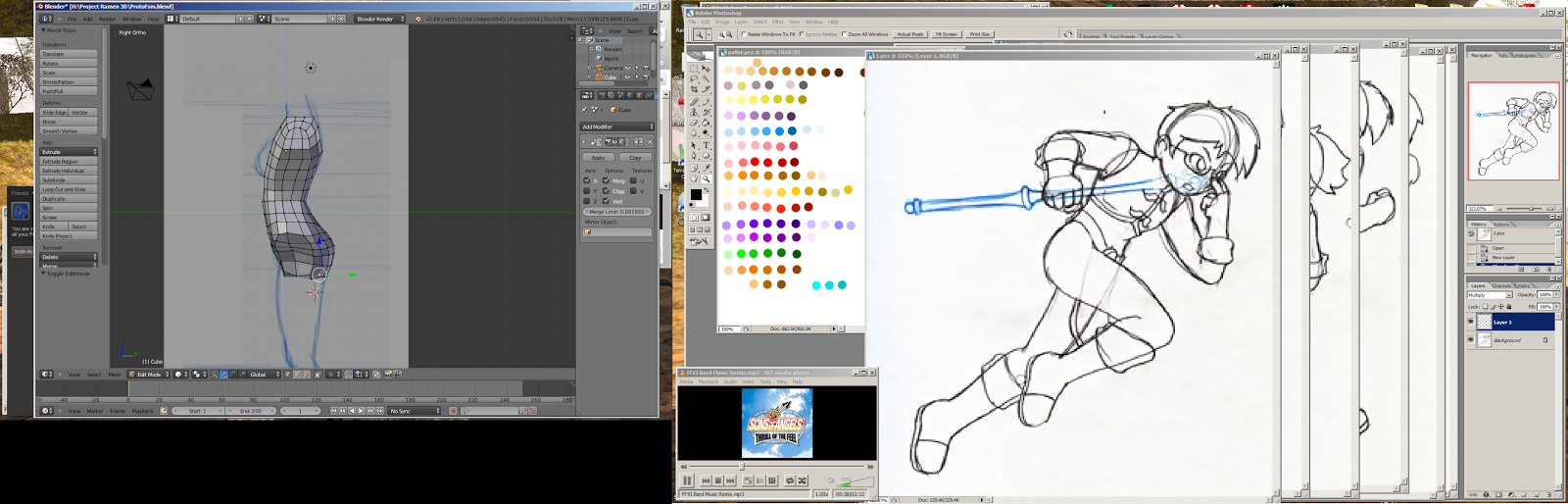Select the Brush tool in Photoshop
The width and height of the screenshot is (1568, 504).
click(x=706, y=102)
